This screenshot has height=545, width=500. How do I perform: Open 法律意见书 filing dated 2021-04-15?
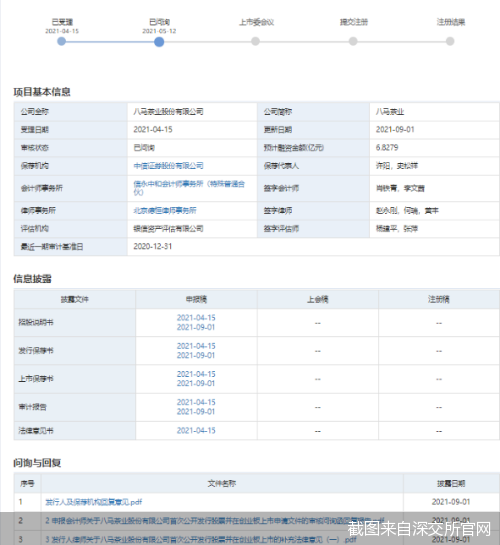pyautogui.click(x=196, y=430)
